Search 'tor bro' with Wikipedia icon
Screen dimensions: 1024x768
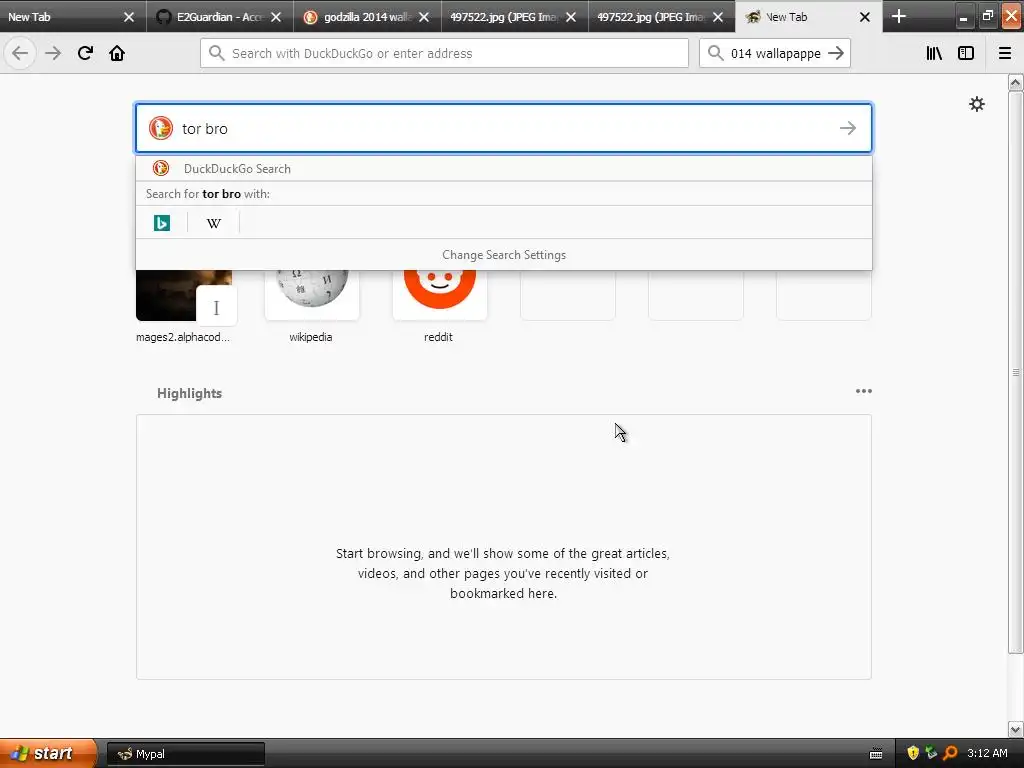coord(214,223)
